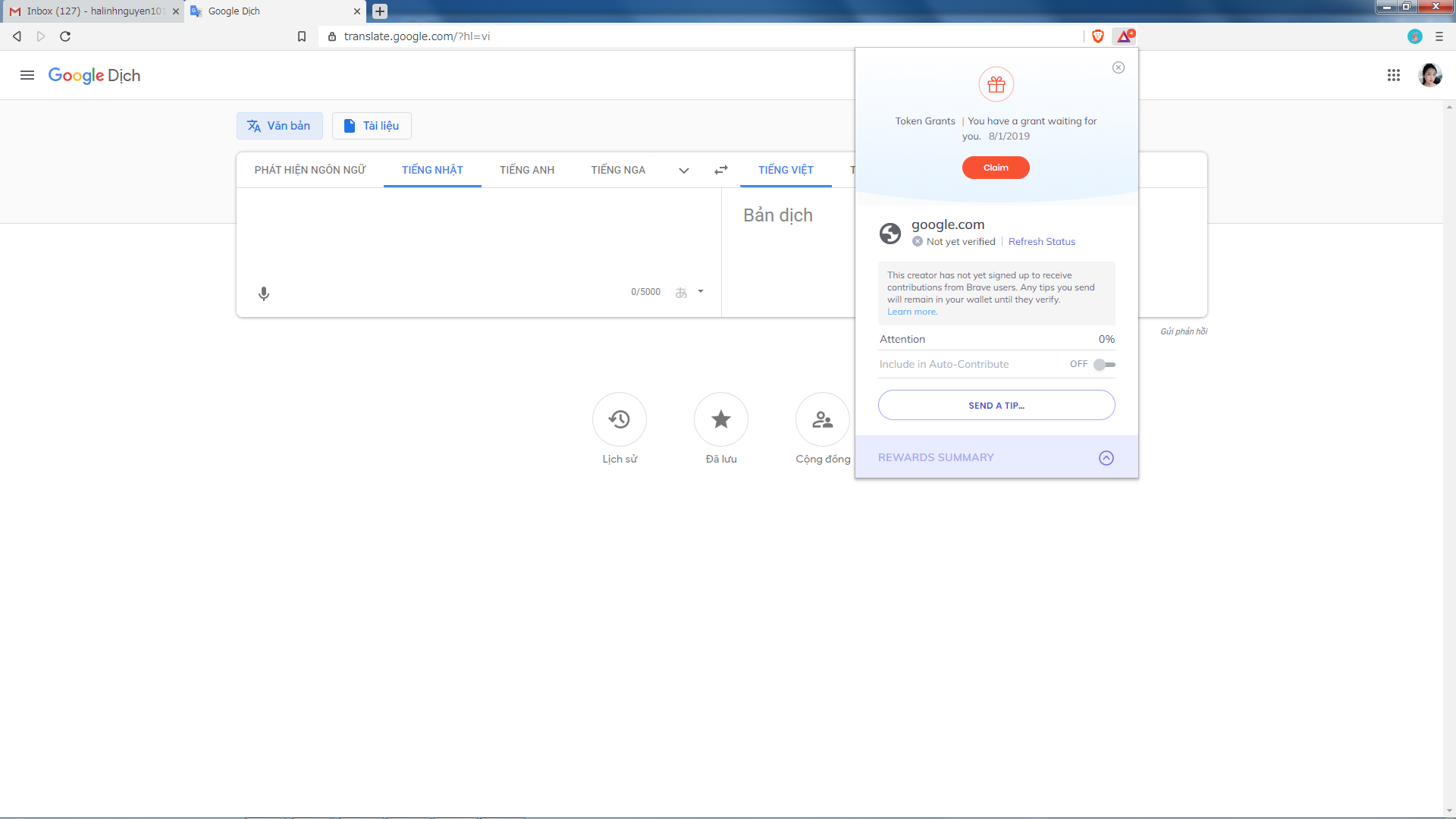Open Đã lưu saved star icon
The height and width of the screenshot is (819, 1456).
click(720, 419)
